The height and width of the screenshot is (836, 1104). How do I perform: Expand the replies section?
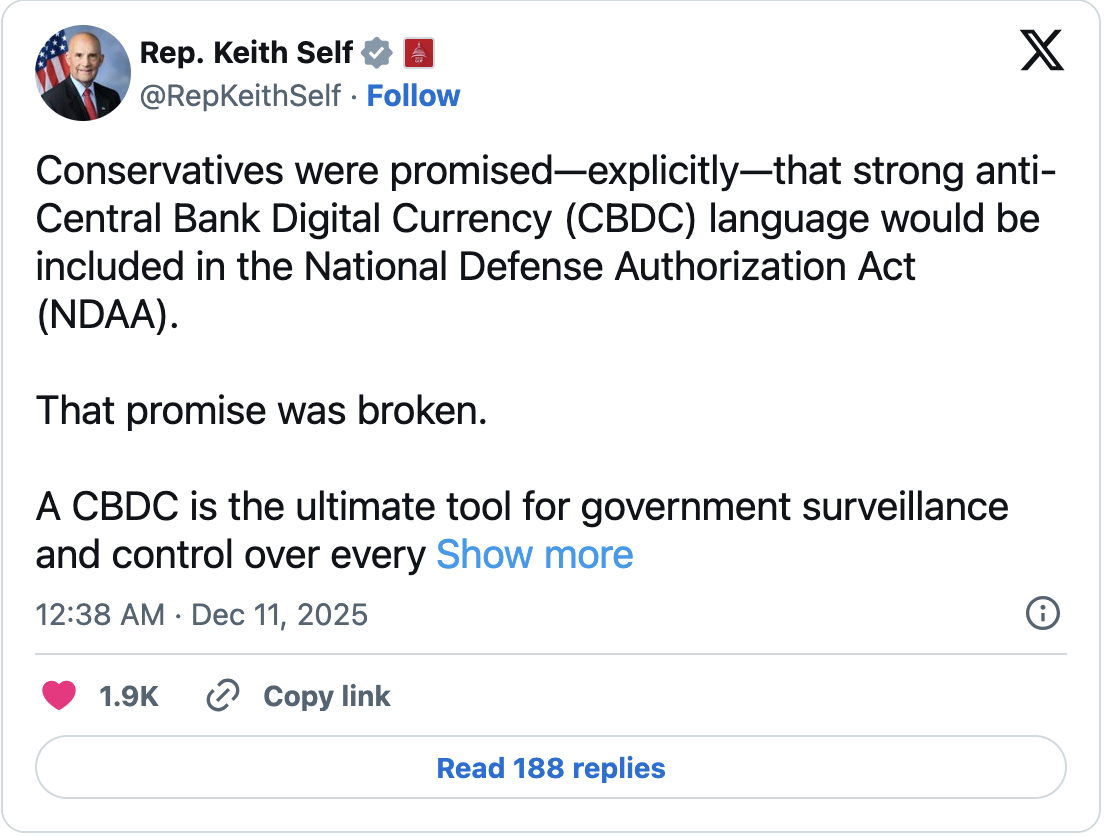550,767
